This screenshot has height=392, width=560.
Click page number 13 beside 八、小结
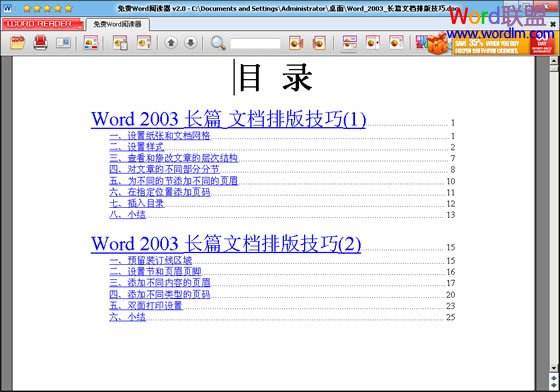[451, 215]
